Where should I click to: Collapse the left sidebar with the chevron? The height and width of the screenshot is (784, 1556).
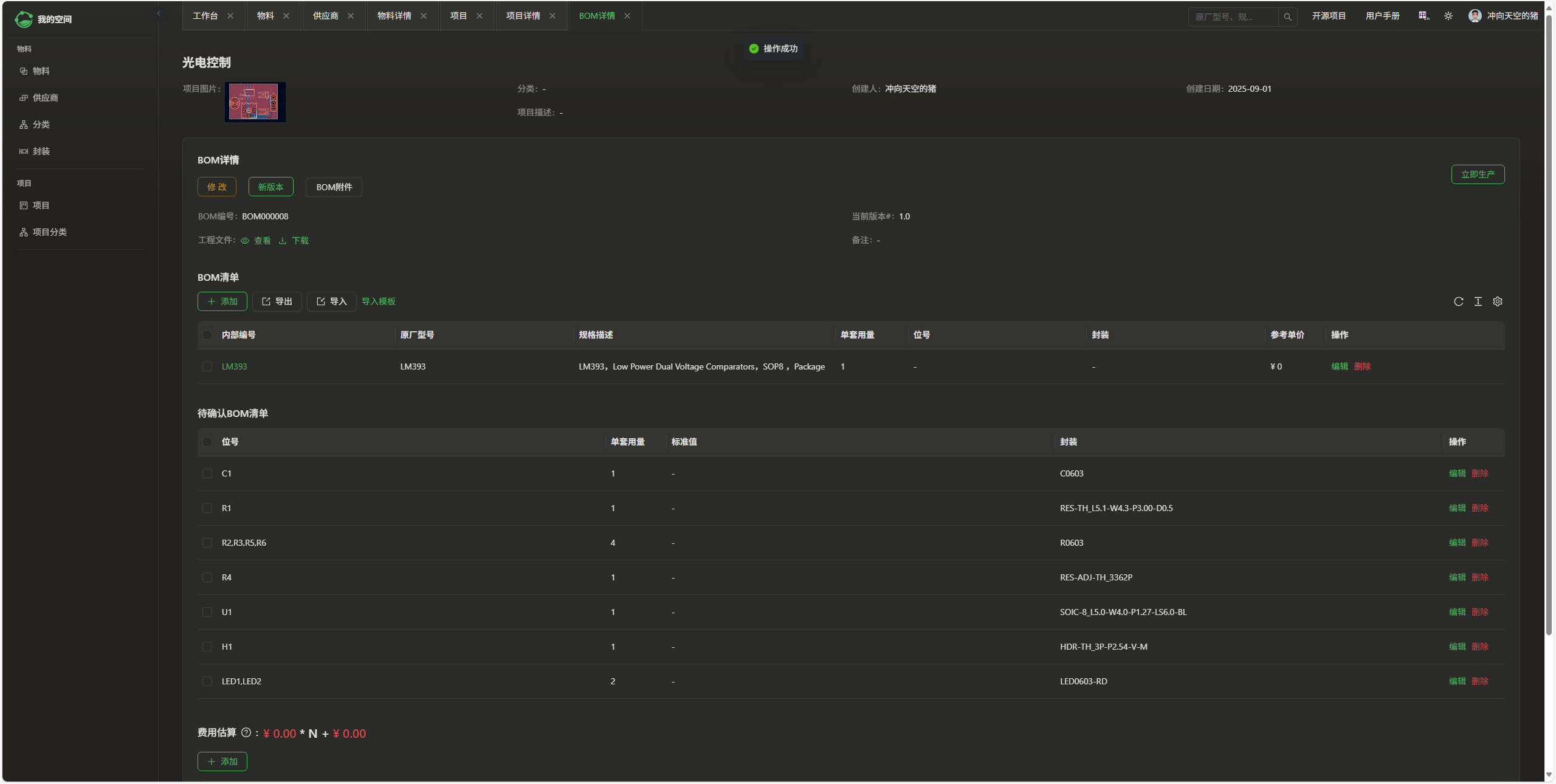pos(159,14)
